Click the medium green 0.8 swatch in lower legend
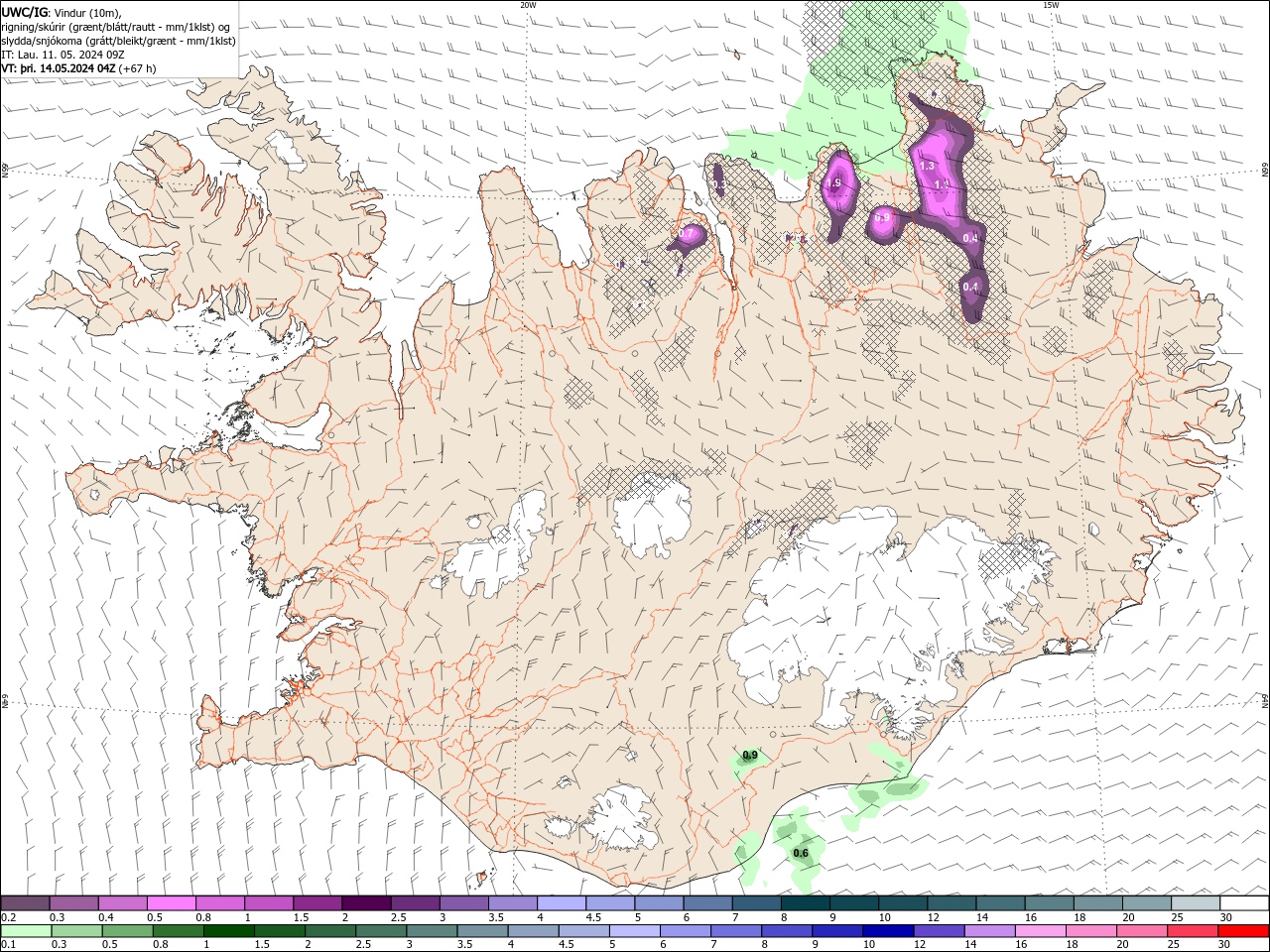The width and height of the screenshot is (1270, 952). 178,931
